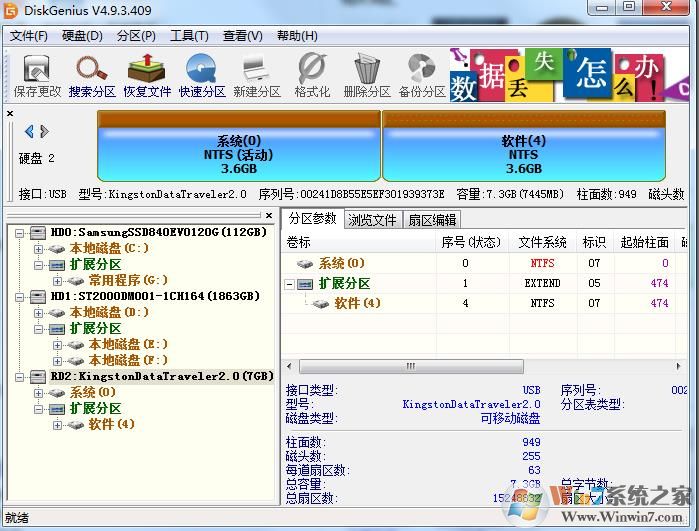Collapse 扩展分区 row in partition table
This screenshot has width=699, height=531.
[x=291, y=284]
